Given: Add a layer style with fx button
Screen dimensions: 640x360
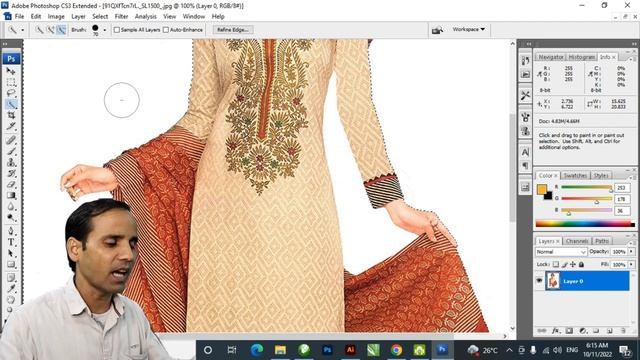Looking at the screenshot, I should click(x=556, y=330).
